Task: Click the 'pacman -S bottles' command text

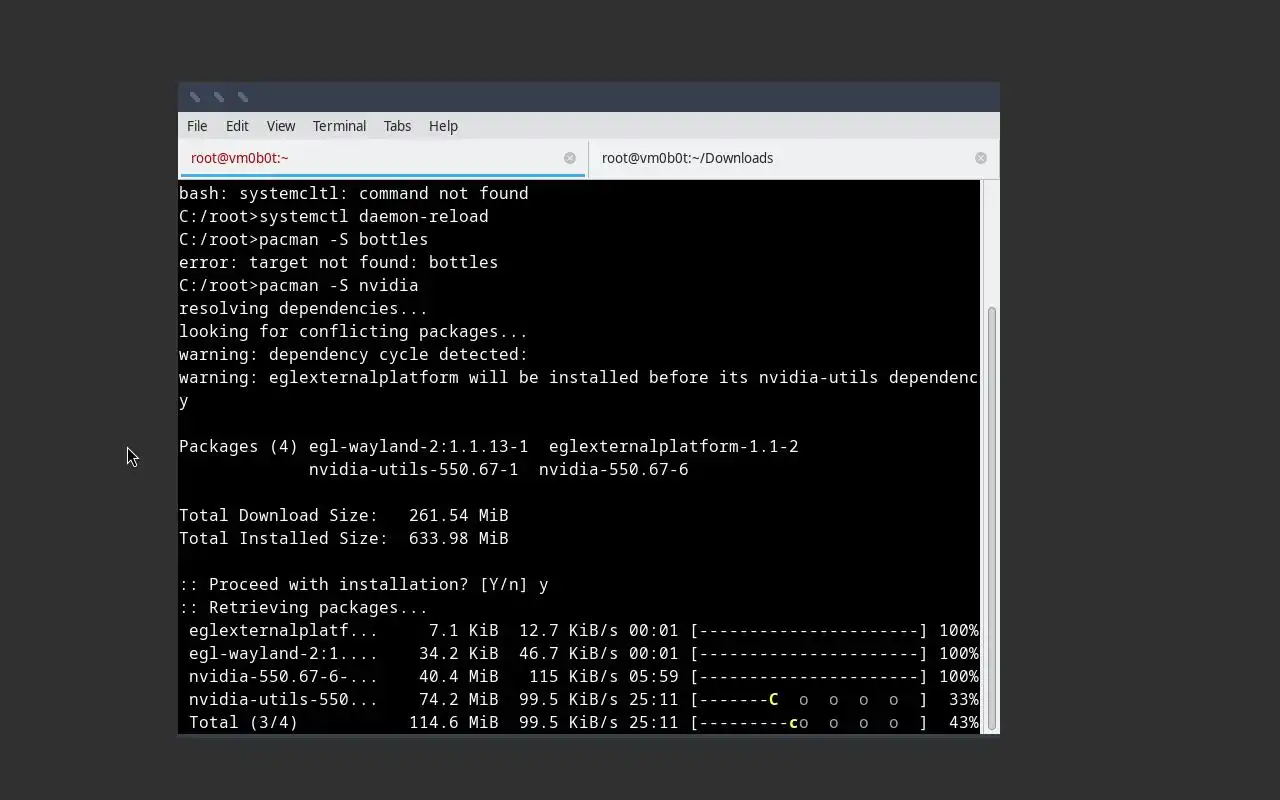Action: [x=343, y=240]
